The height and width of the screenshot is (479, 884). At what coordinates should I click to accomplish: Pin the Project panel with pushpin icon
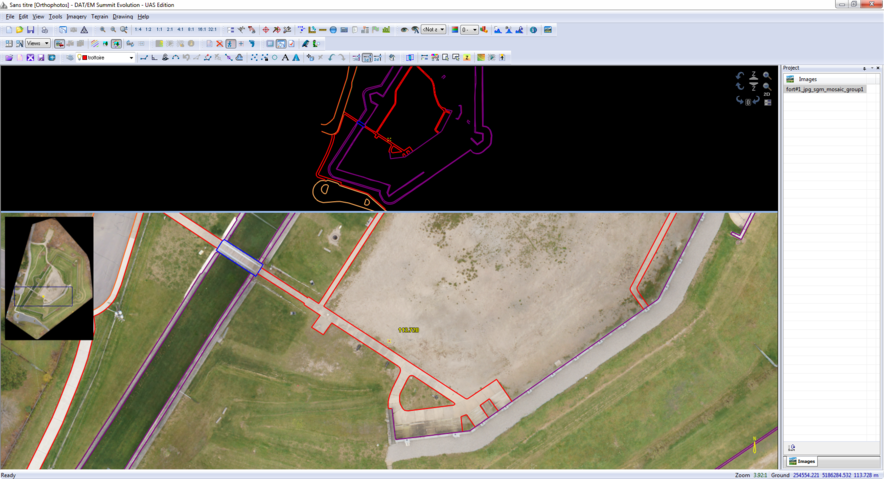click(864, 68)
